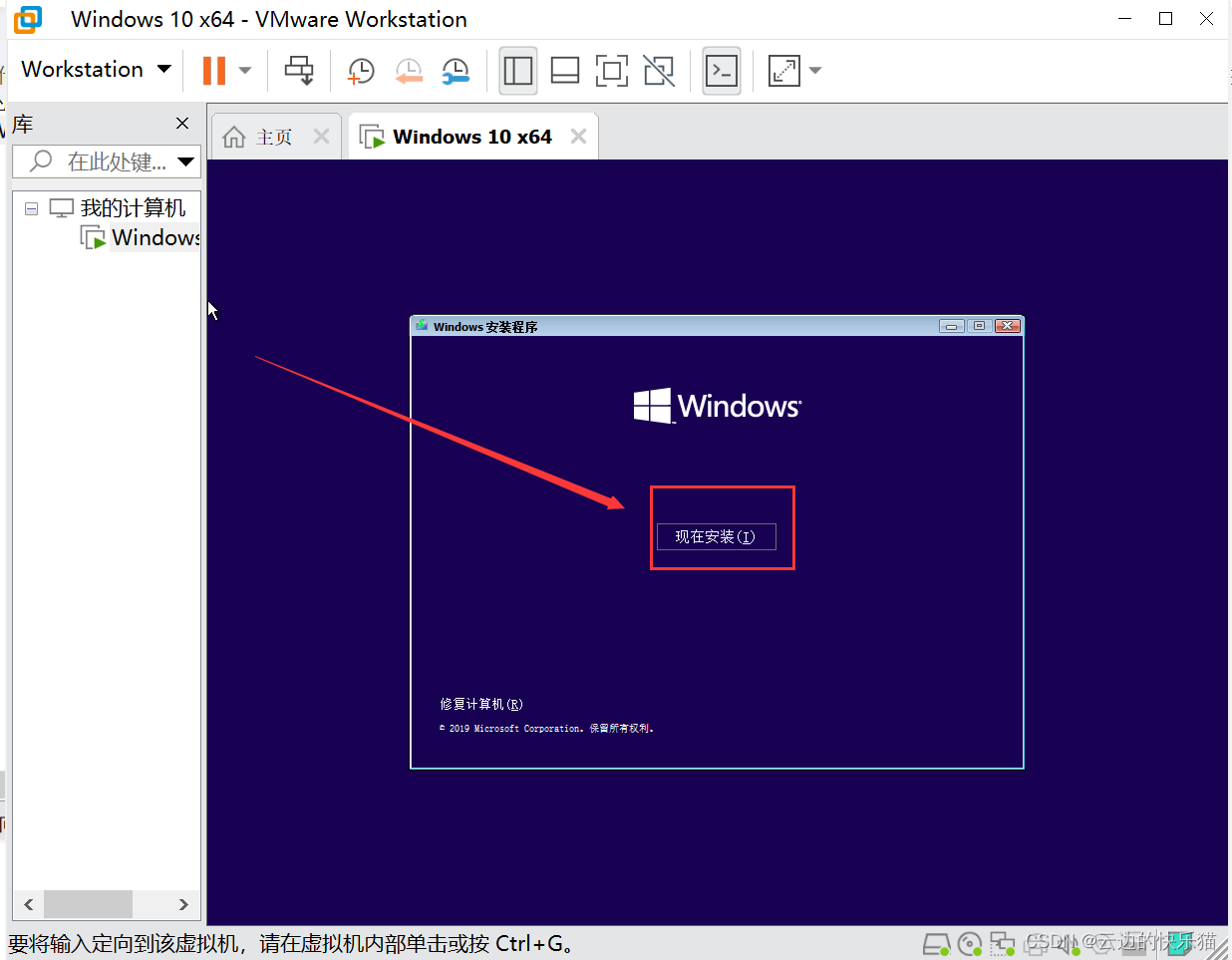
Task: Select the Windows 10 x64 tab
Action: tap(472, 137)
